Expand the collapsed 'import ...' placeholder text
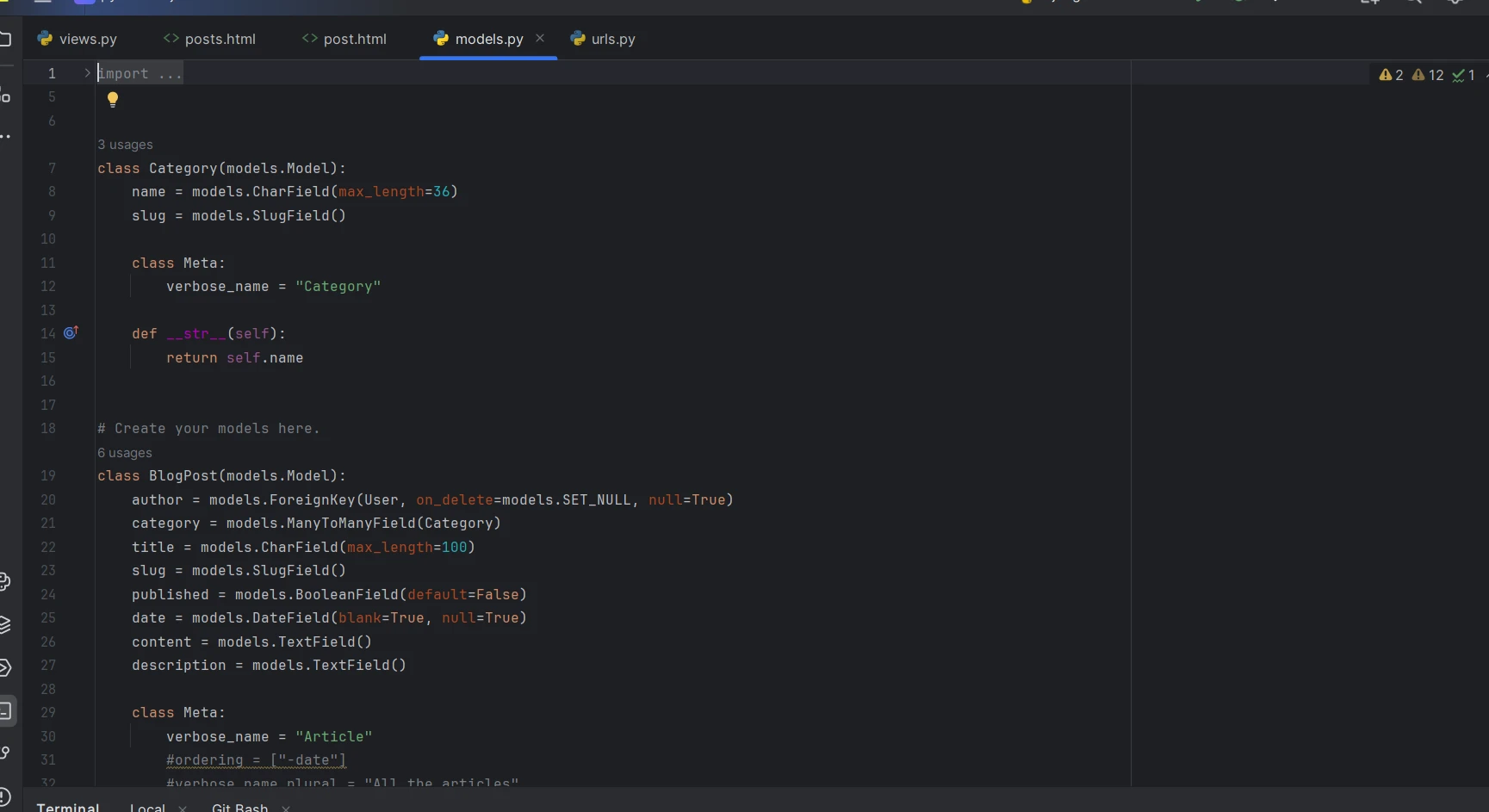 click(140, 74)
